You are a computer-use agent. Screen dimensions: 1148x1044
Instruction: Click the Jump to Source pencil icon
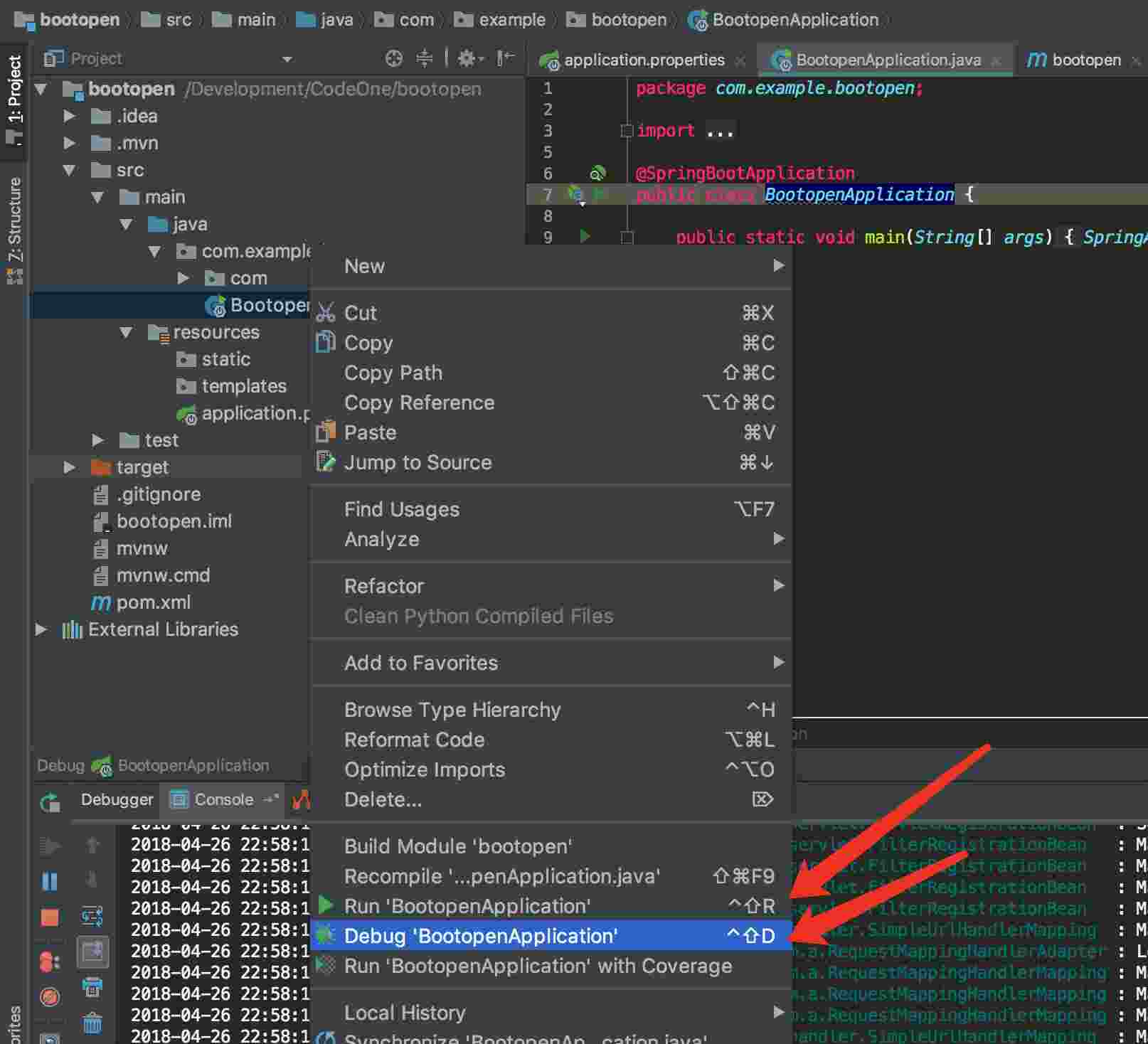(x=326, y=462)
